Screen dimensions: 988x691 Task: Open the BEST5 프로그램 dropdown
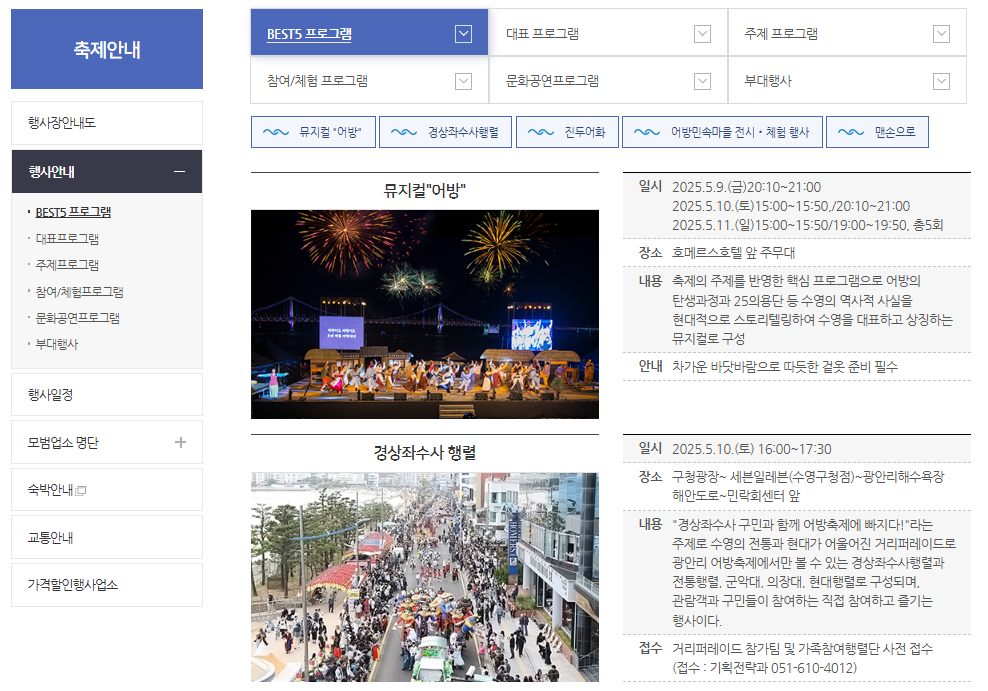463,32
